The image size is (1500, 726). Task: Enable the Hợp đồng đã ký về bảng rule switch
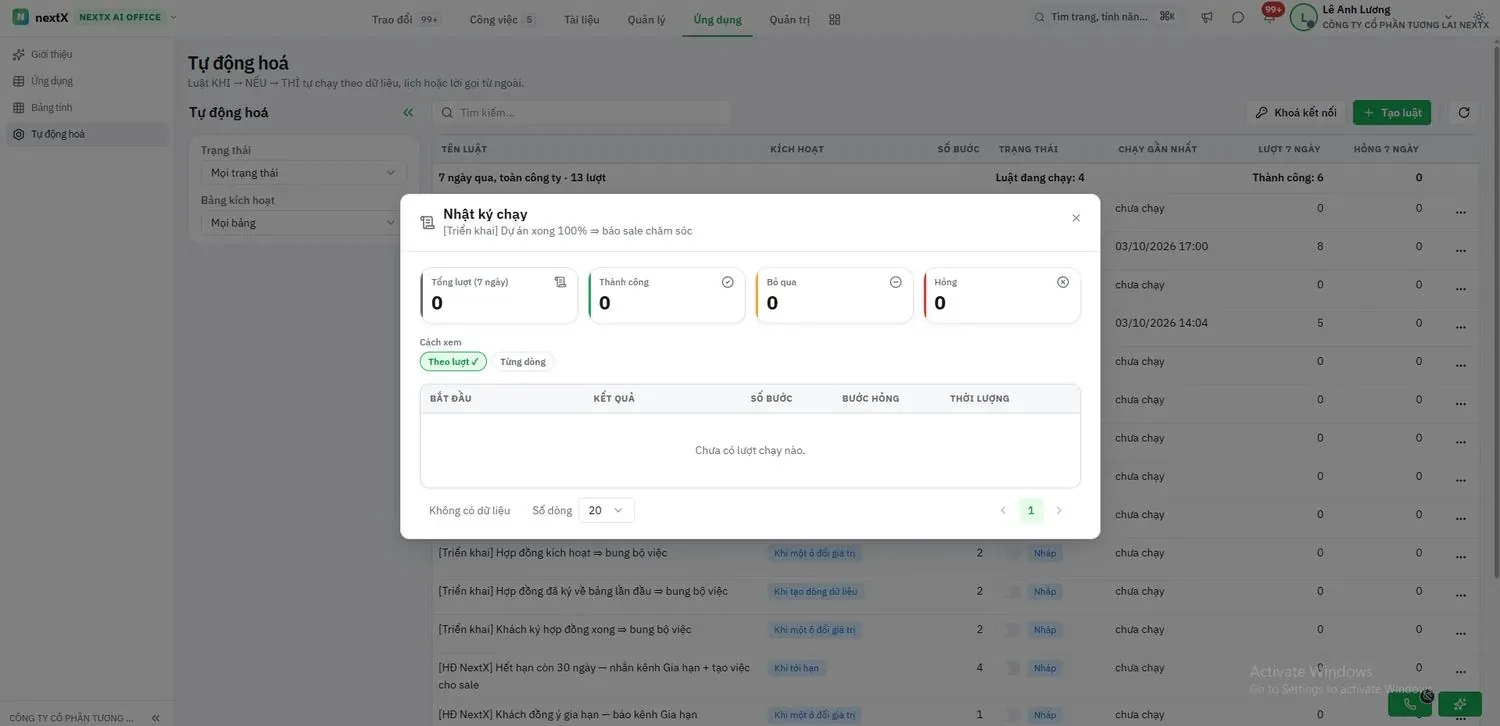pos(1013,592)
